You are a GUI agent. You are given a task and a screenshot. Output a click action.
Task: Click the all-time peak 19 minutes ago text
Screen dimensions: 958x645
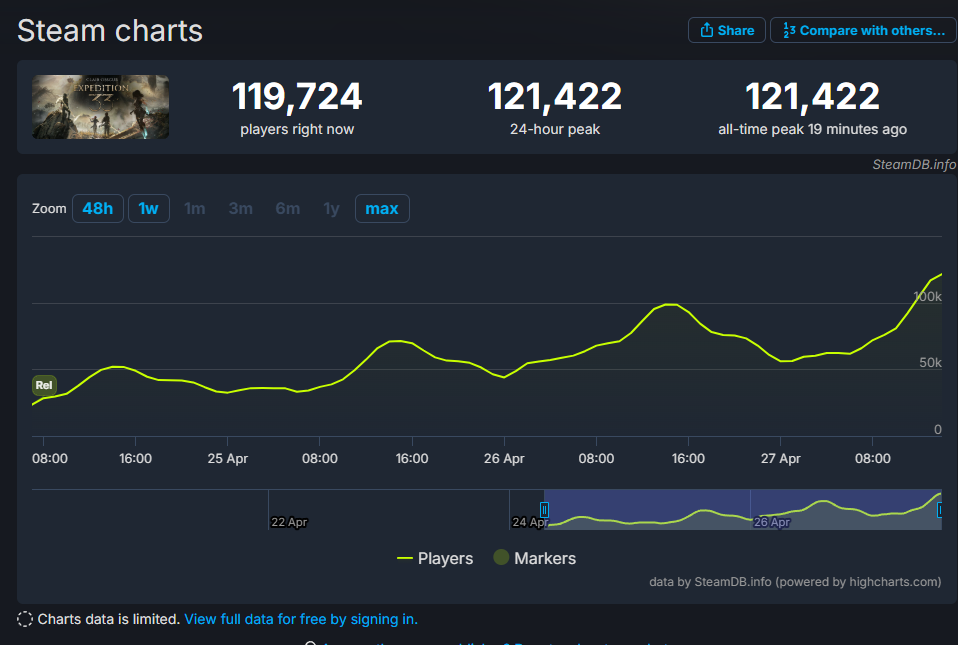(x=812, y=129)
